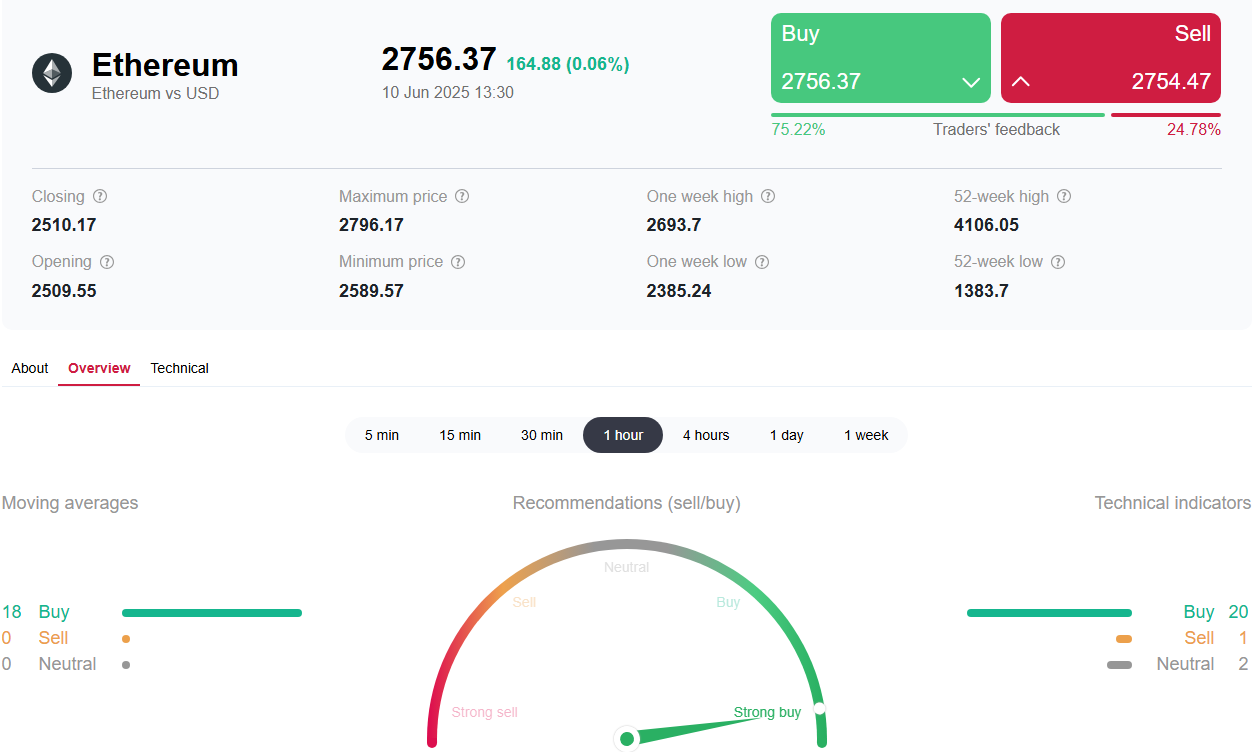1252x756 pixels.
Task: Select the 5 min timeframe
Action: click(382, 435)
